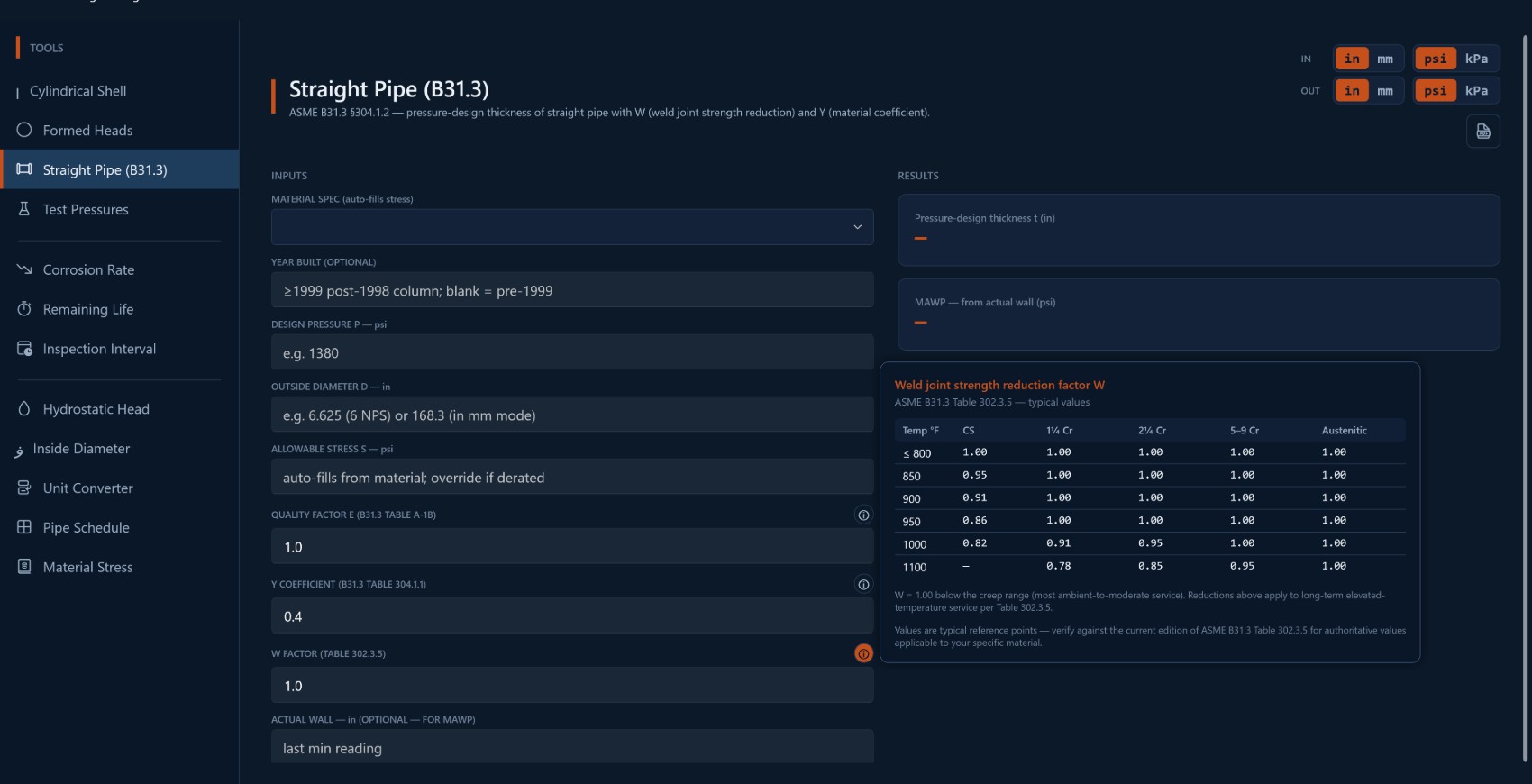The image size is (1532, 784).
Task: Click the 1100 temperature row label
Action: [914, 567]
